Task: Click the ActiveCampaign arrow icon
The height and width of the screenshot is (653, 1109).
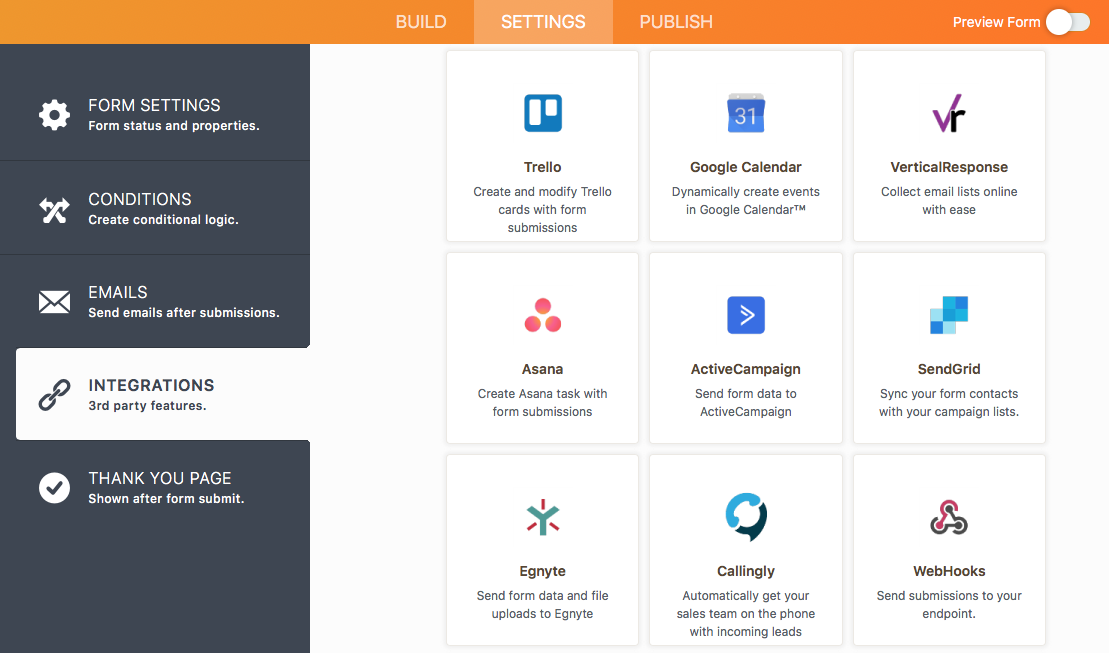Action: (x=745, y=315)
